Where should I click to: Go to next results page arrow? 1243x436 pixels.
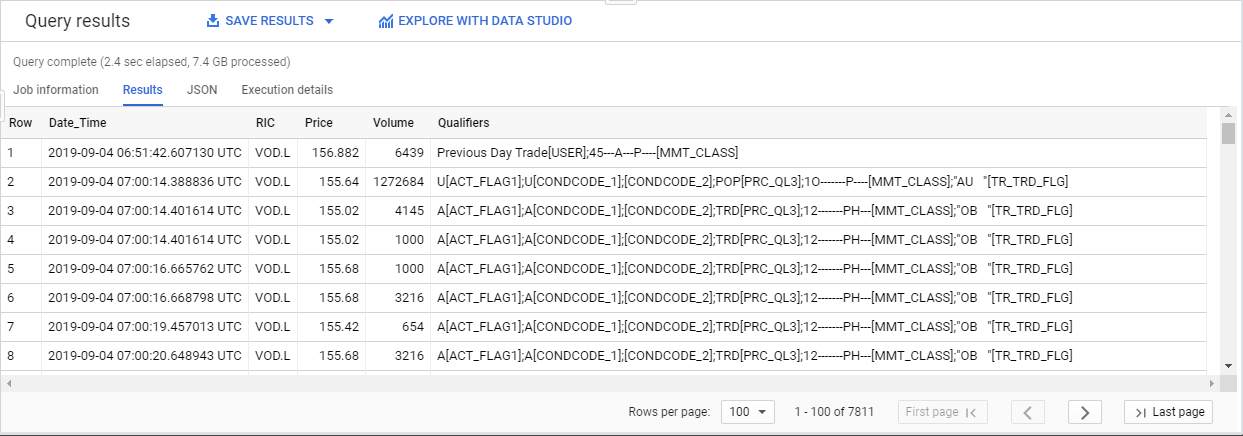click(x=1085, y=412)
